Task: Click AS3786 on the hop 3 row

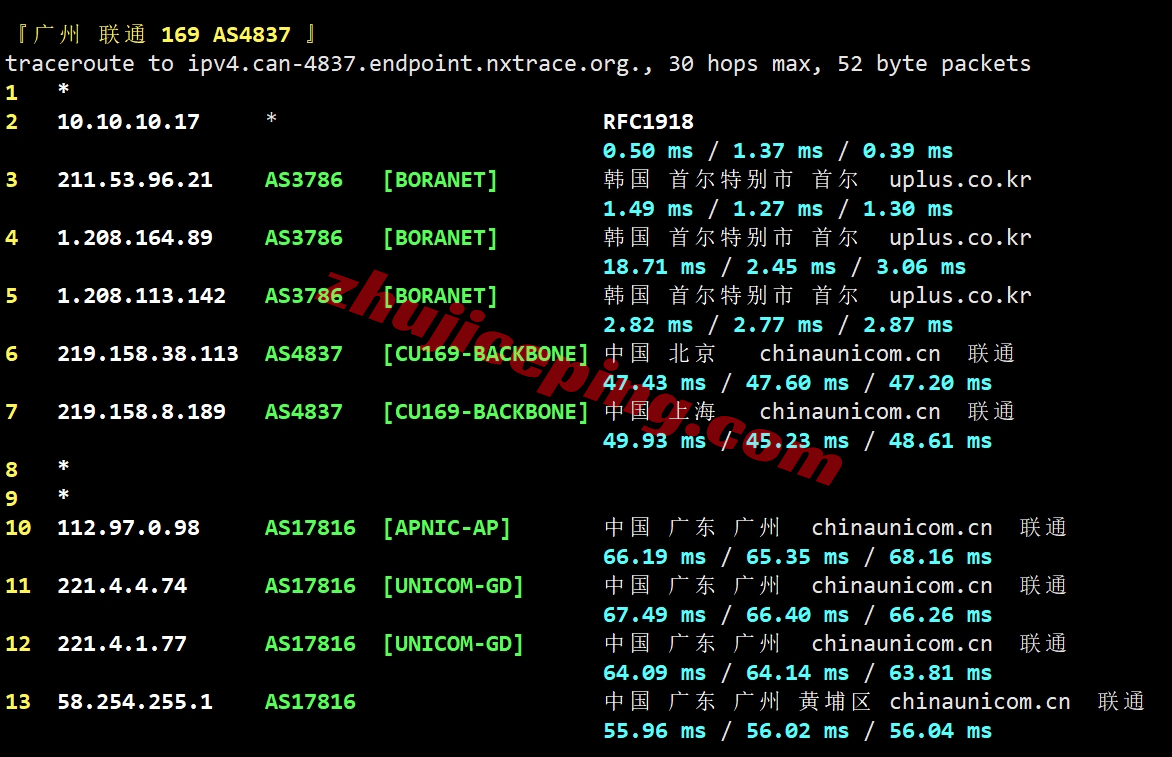Action: coord(303,180)
